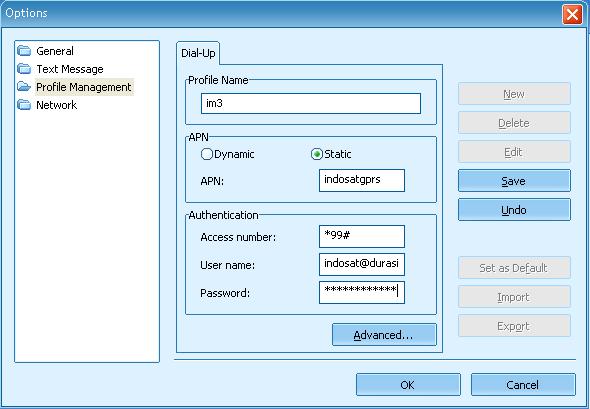Undo the profile changes

[514, 210]
